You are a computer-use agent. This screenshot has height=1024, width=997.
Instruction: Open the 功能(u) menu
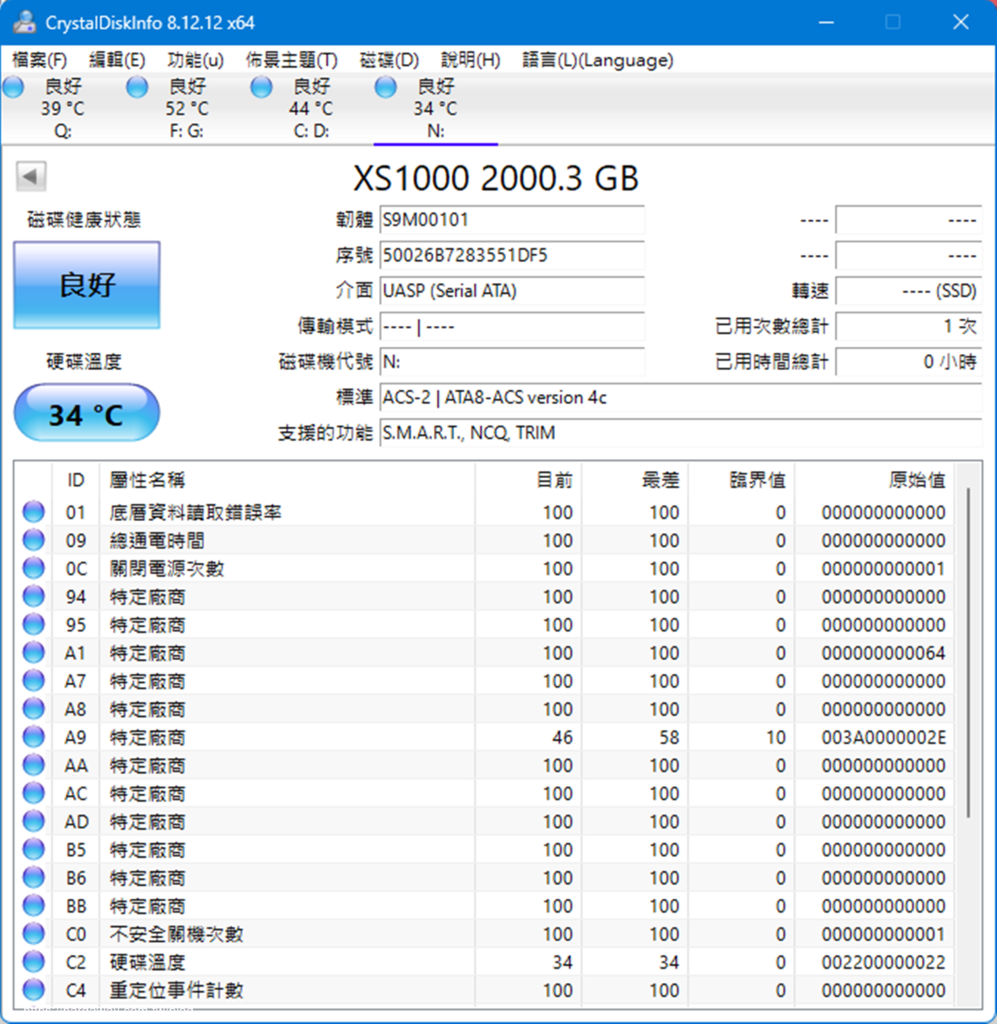(x=195, y=60)
